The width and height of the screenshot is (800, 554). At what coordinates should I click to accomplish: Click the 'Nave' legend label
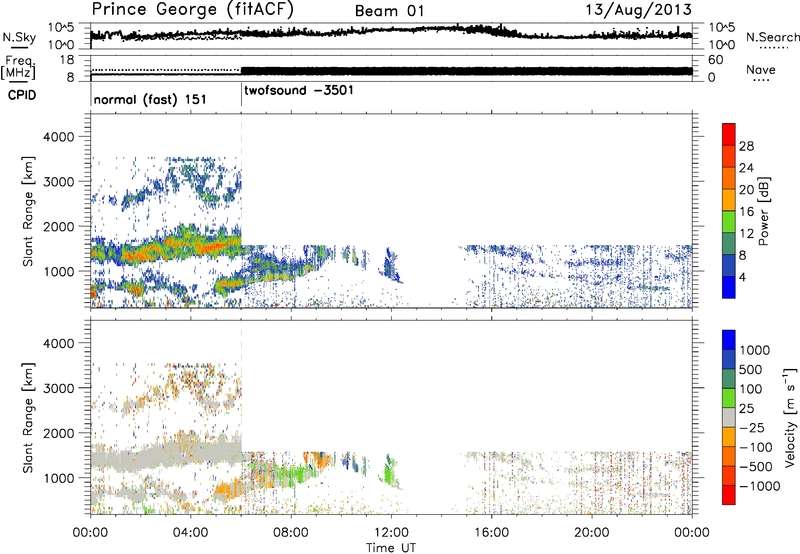click(x=761, y=70)
